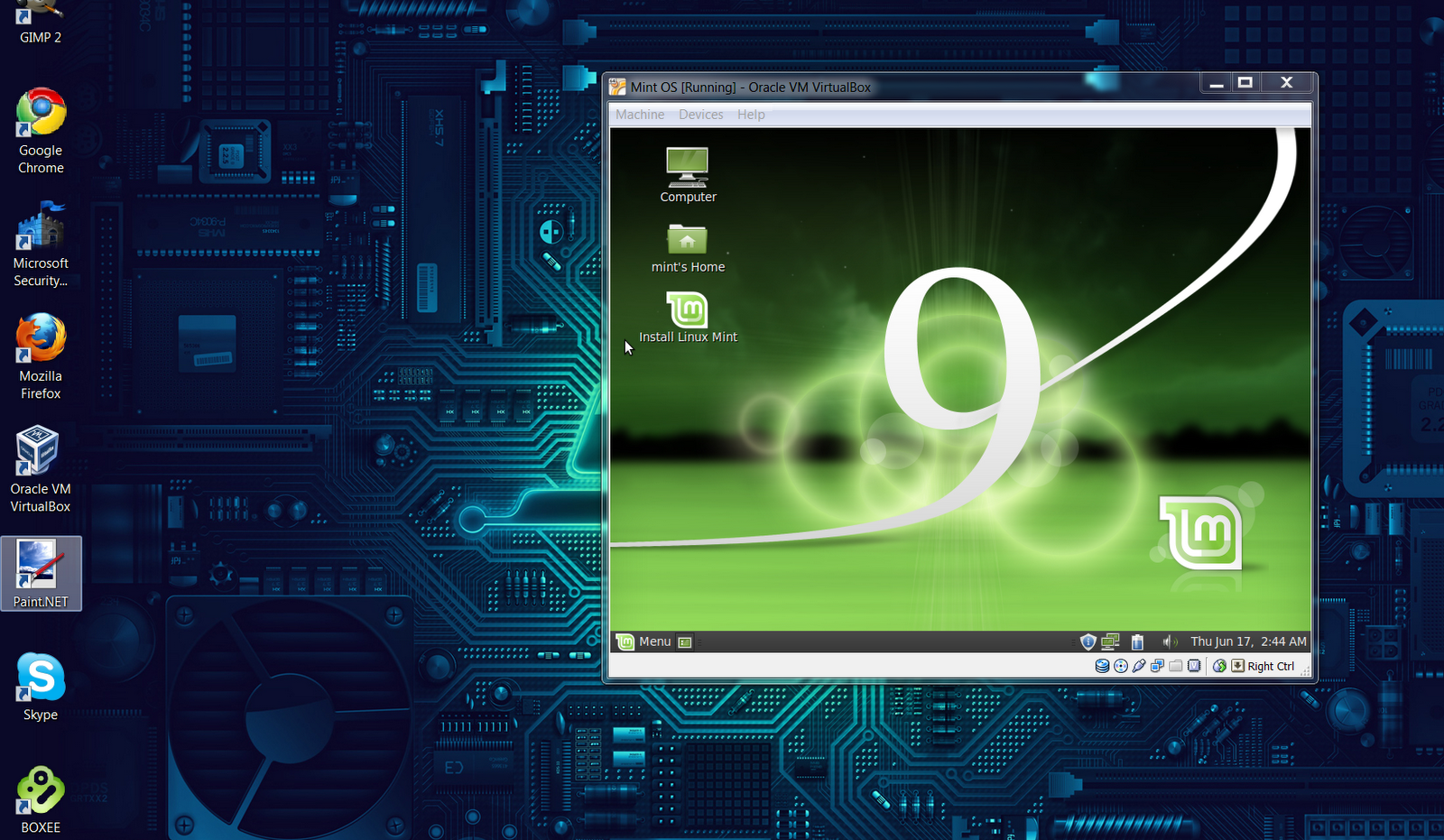Select the Paint.NET desktop shortcut
Image resolution: width=1444 pixels, height=840 pixels.
point(41,574)
